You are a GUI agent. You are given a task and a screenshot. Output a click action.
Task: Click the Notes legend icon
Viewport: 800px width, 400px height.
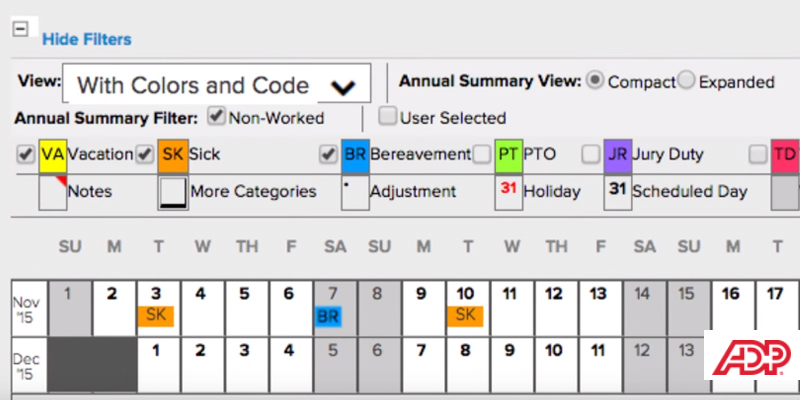(x=52, y=191)
